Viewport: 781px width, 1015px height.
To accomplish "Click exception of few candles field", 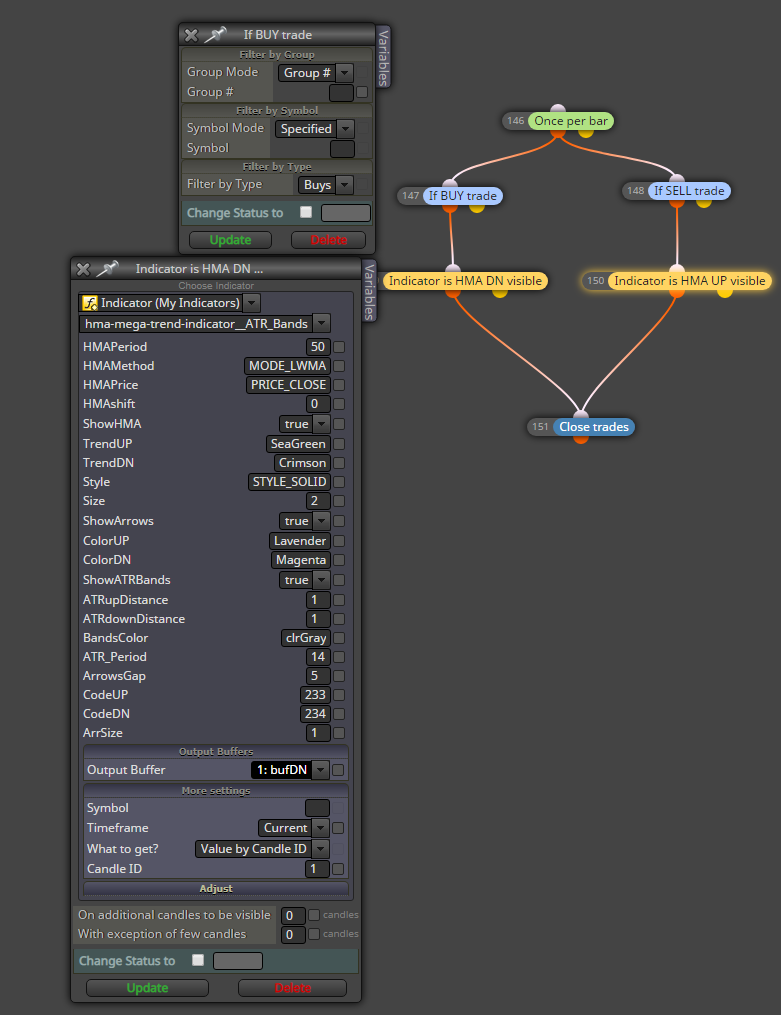I will coord(293,935).
